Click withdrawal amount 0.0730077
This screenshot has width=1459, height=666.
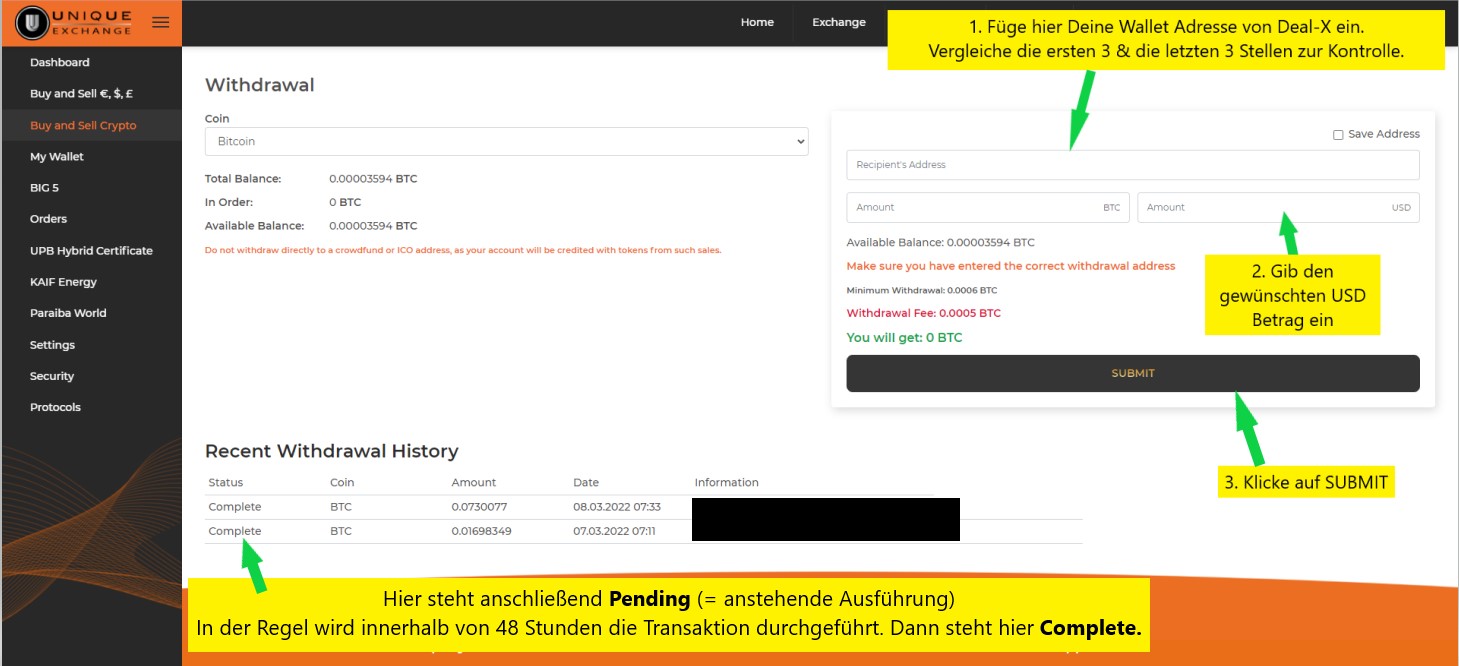click(479, 507)
